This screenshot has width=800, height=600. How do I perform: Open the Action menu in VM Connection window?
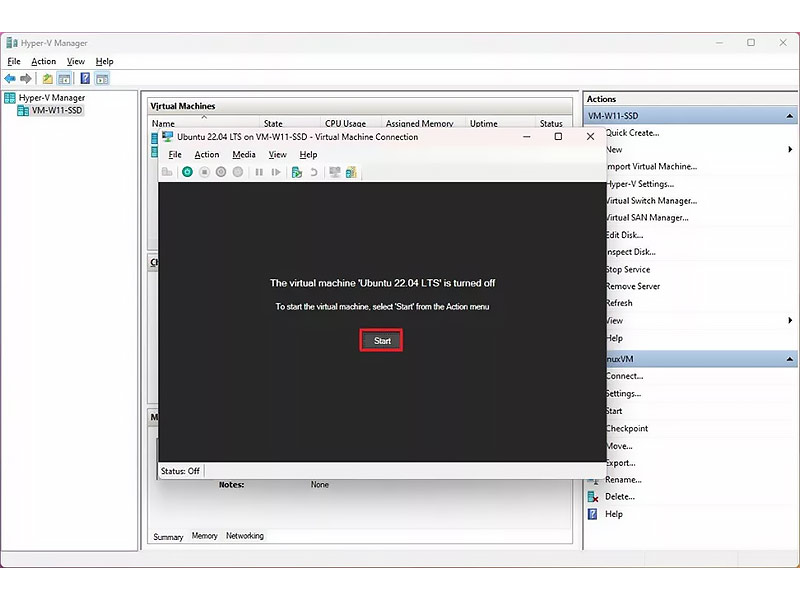click(x=207, y=155)
